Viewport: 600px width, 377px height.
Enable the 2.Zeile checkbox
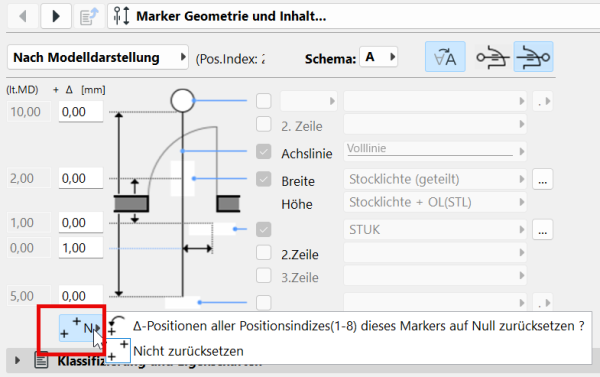click(264, 253)
